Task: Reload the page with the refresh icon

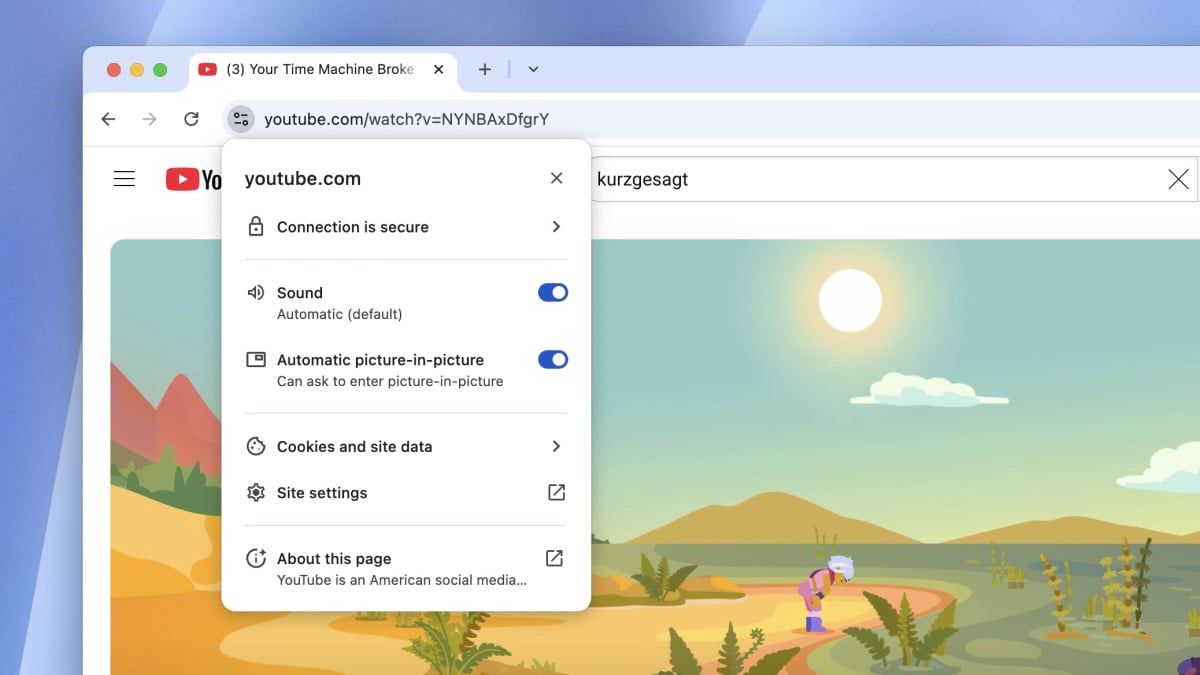Action: pos(191,119)
